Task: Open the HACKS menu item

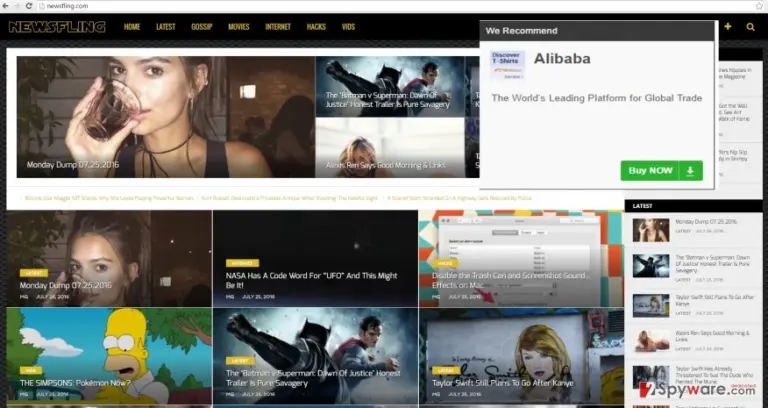Action: [x=316, y=27]
